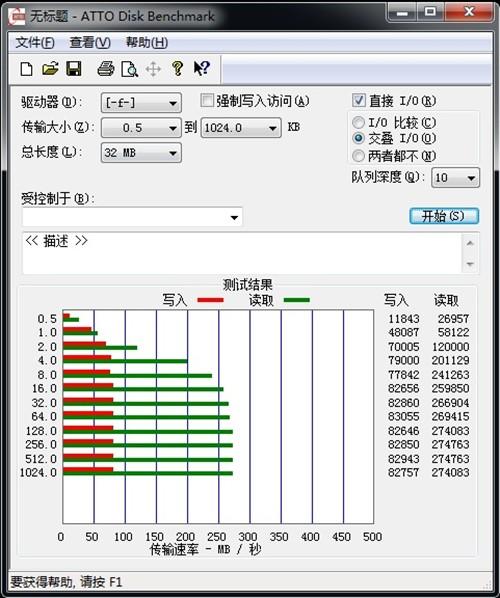The height and width of the screenshot is (598, 500).
Task: Click the Save floppy disk icon
Action: click(74, 69)
